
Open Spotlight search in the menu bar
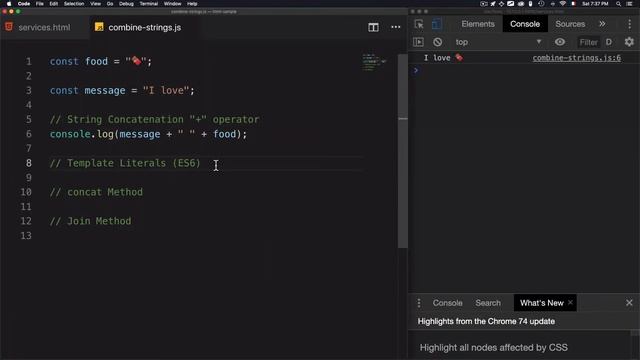pyautogui.click(x=618, y=4)
